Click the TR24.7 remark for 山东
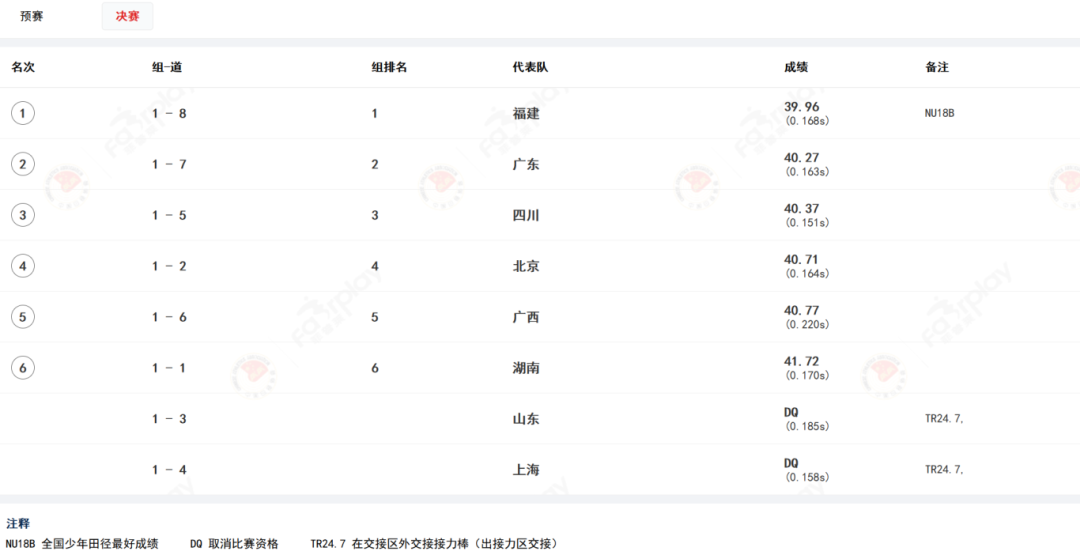The image size is (1080, 555). coord(944,419)
